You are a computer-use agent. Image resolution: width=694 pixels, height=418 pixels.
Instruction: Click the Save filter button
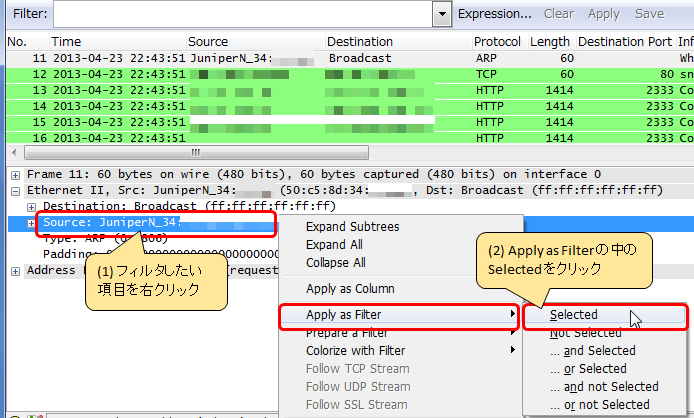649,14
